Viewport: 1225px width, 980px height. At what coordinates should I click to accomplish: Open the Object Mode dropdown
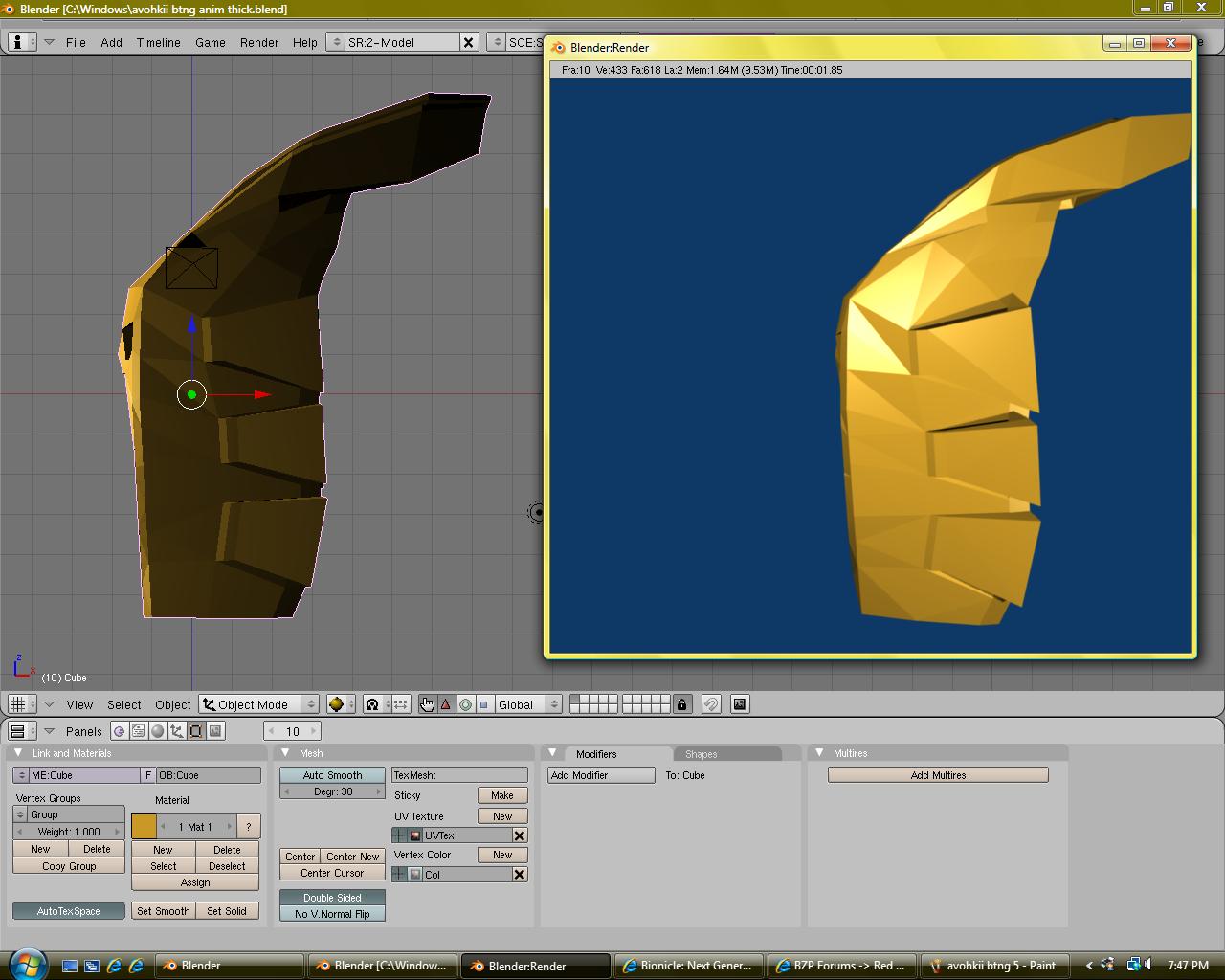[x=258, y=704]
